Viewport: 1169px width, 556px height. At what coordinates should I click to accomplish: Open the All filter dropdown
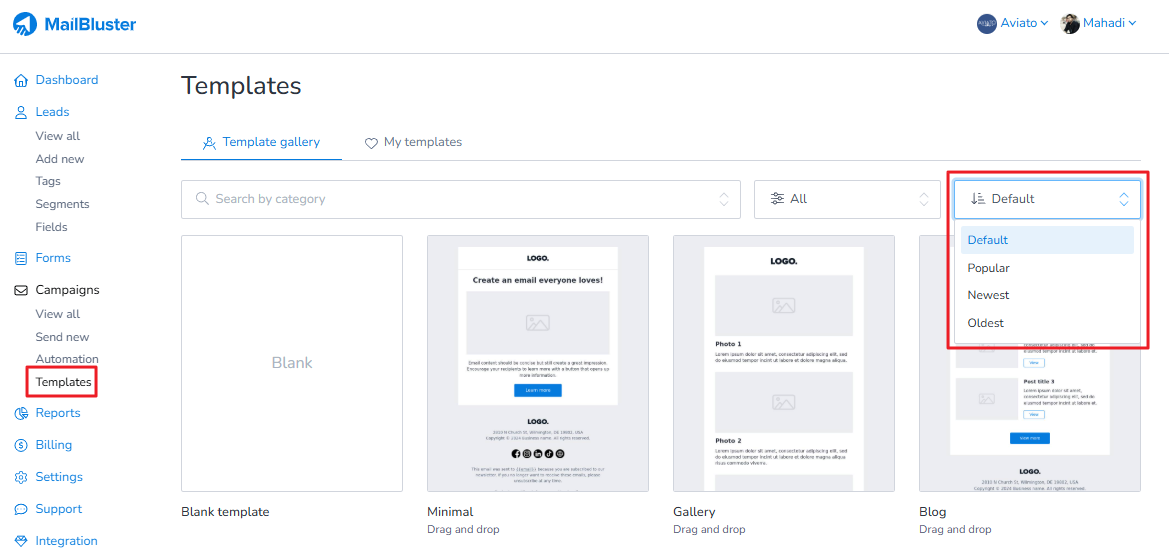[x=846, y=199]
